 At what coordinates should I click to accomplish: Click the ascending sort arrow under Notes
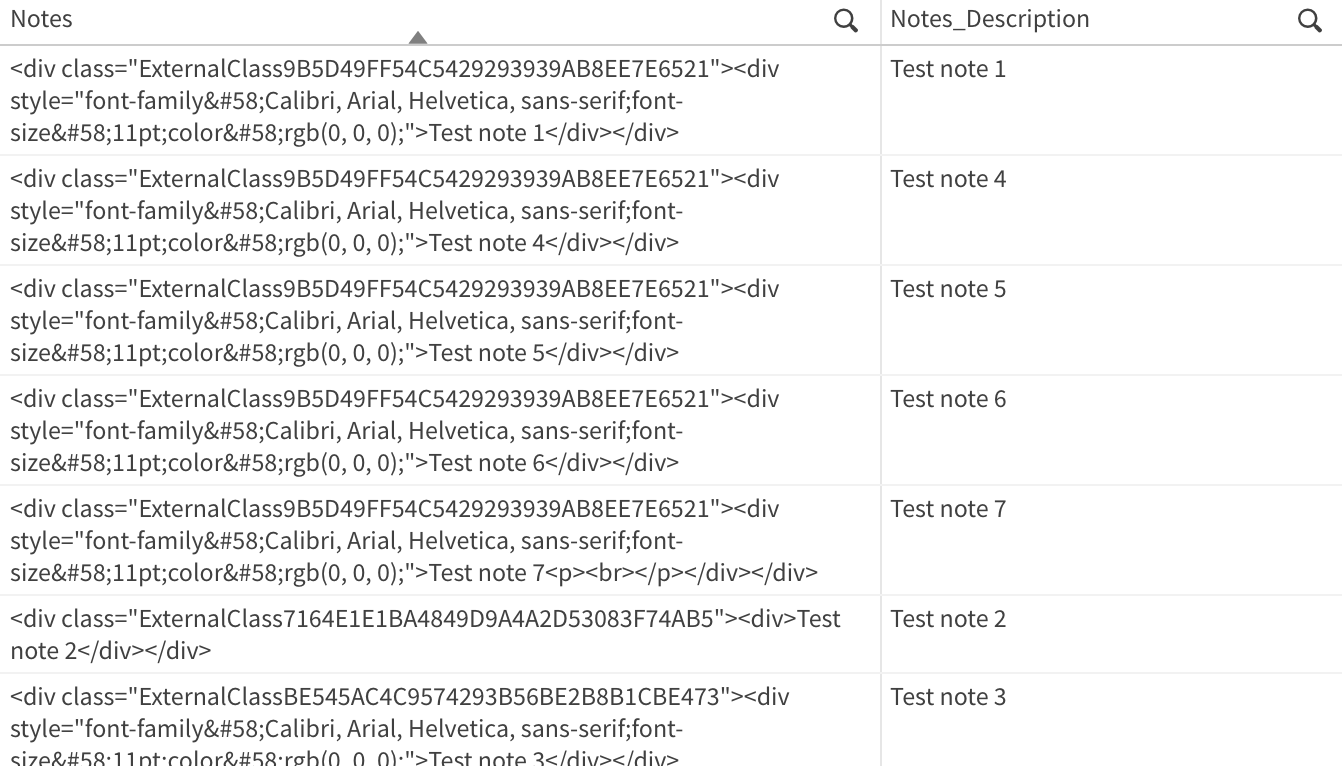point(418,38)
